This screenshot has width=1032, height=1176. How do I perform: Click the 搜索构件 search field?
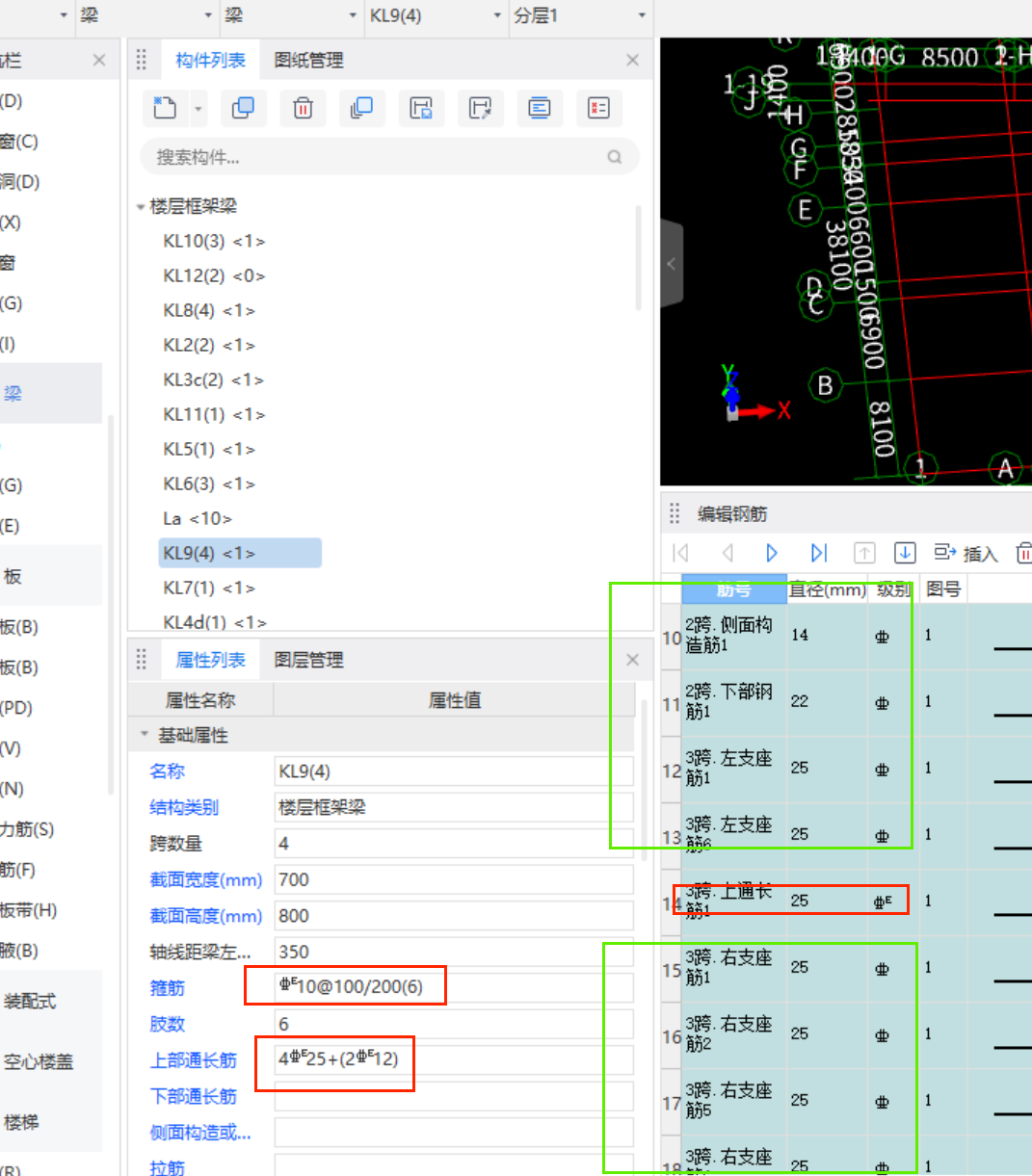click(389, 157)
